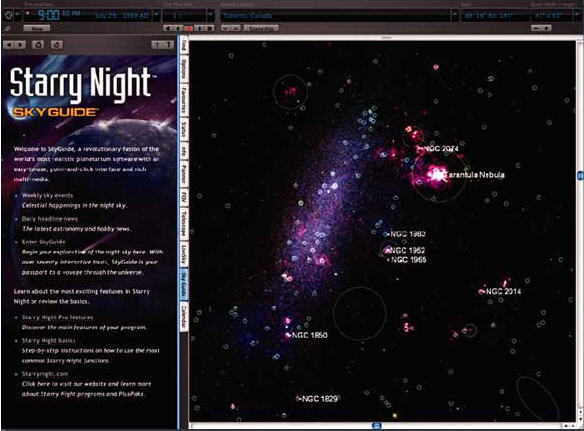Go back in SkyGuide pane
Image resolution: width=584 pixels, height=431 pixels.
click(x=10, y=45)
